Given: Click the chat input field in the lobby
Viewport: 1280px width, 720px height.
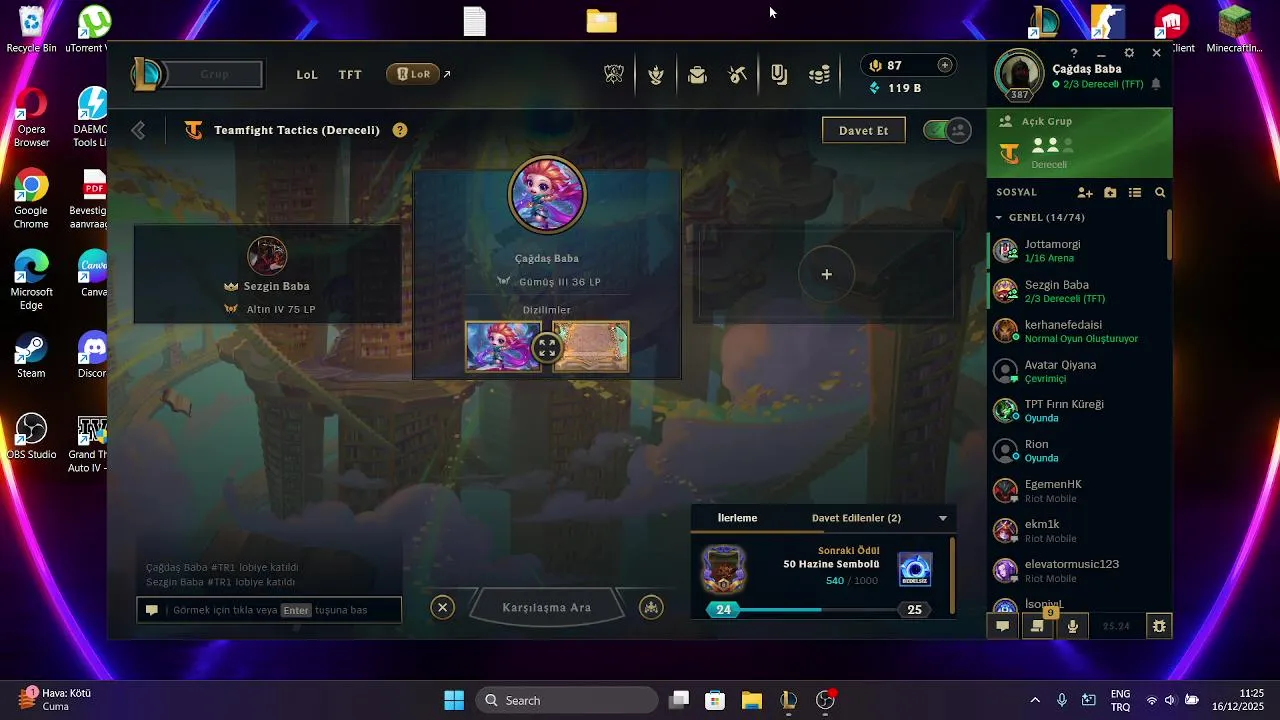Looking at the screenshot, I should [269, 610].
